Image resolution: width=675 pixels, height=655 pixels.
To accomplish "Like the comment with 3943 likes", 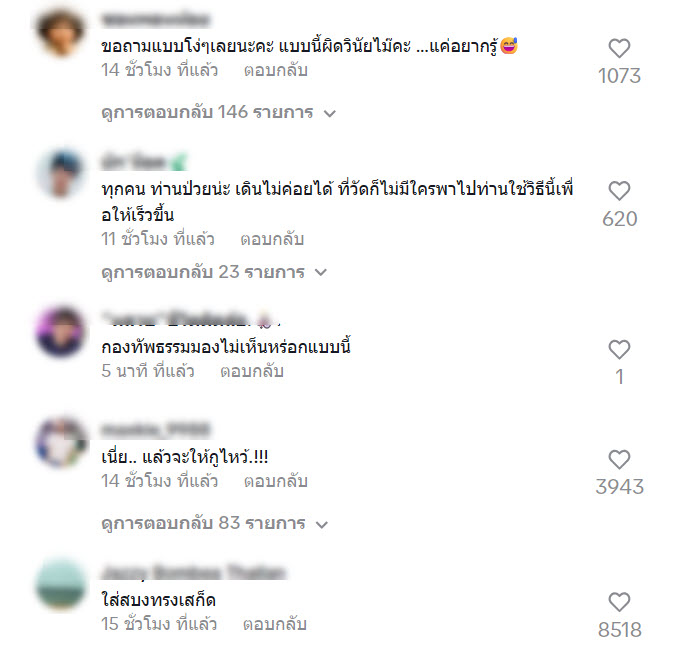I will click(x=619, y=460).
